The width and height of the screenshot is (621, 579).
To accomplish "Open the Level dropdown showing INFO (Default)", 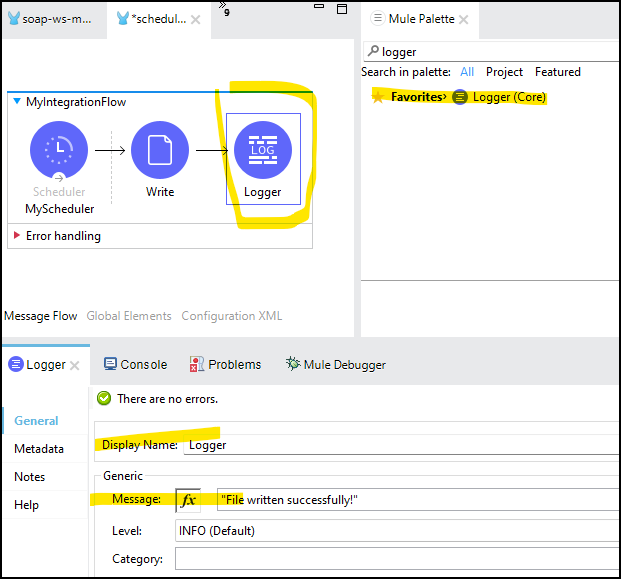I will click(x=396, y=531).
